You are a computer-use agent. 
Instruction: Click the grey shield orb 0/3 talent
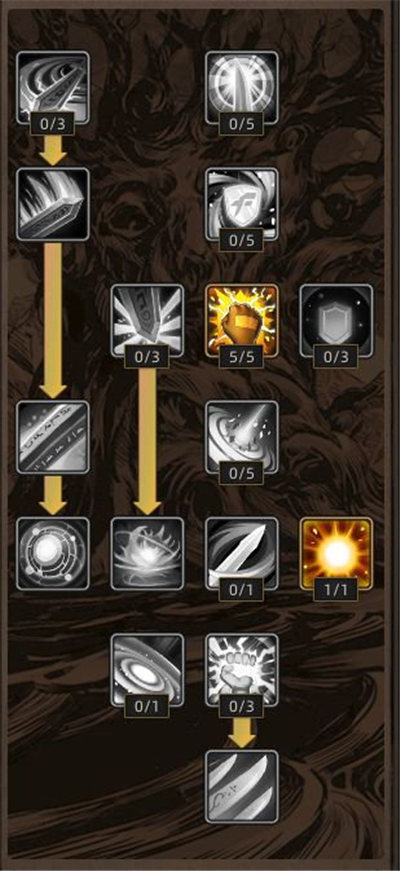[336, 321]
